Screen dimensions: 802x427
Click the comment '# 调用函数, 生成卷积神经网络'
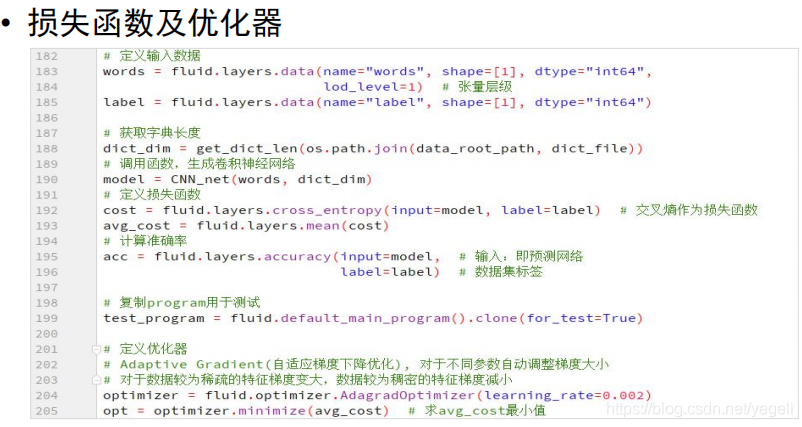(199, 164)
